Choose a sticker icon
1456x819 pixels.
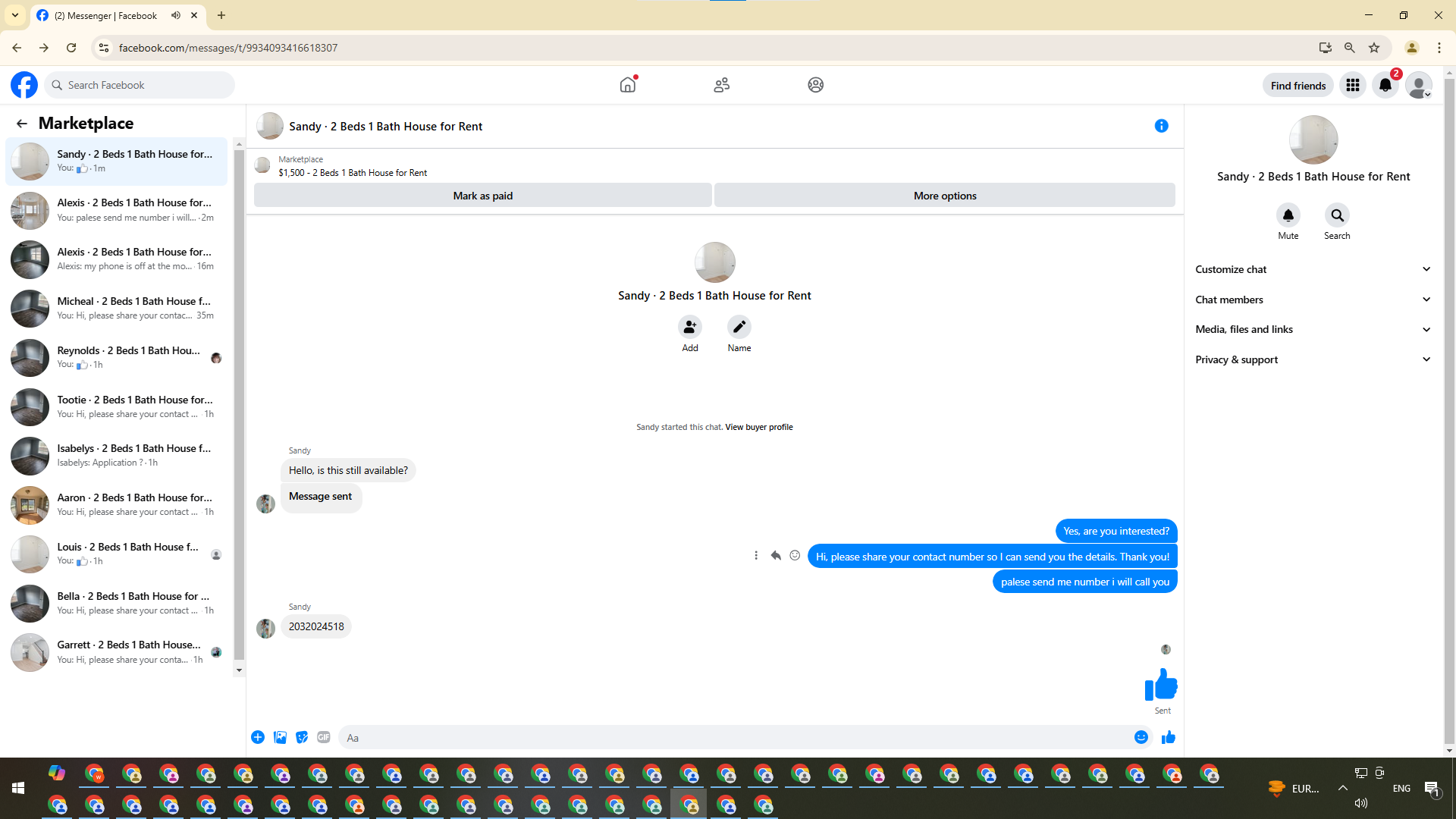point(302,737)
